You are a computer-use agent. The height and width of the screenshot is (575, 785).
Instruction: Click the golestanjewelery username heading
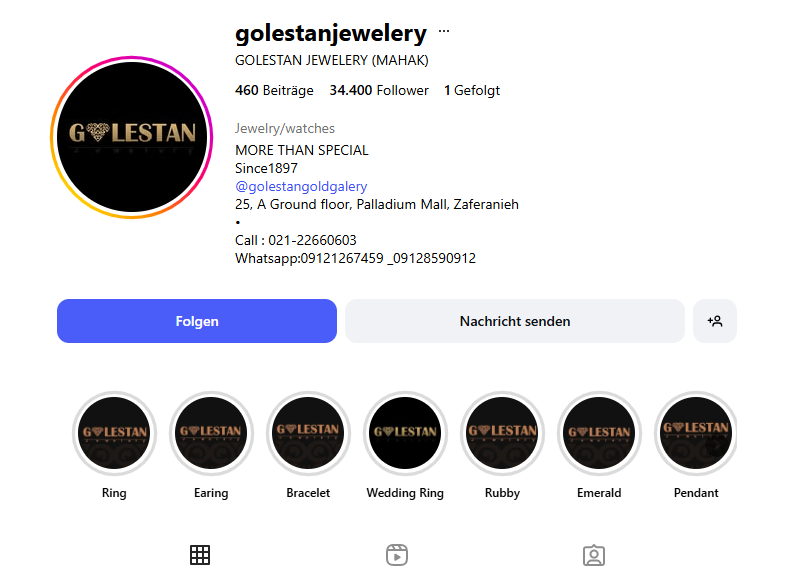(x=331, y=34)
